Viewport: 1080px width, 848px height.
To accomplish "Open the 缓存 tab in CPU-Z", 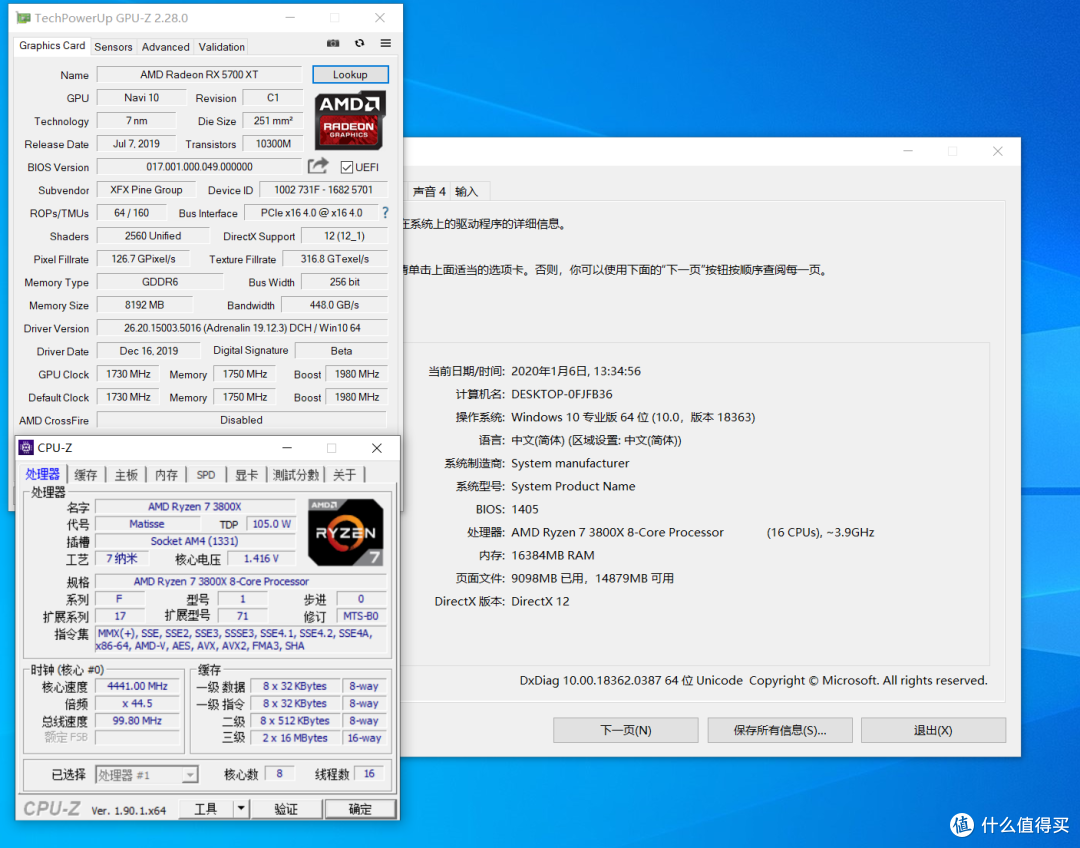I will click(86, 475).
